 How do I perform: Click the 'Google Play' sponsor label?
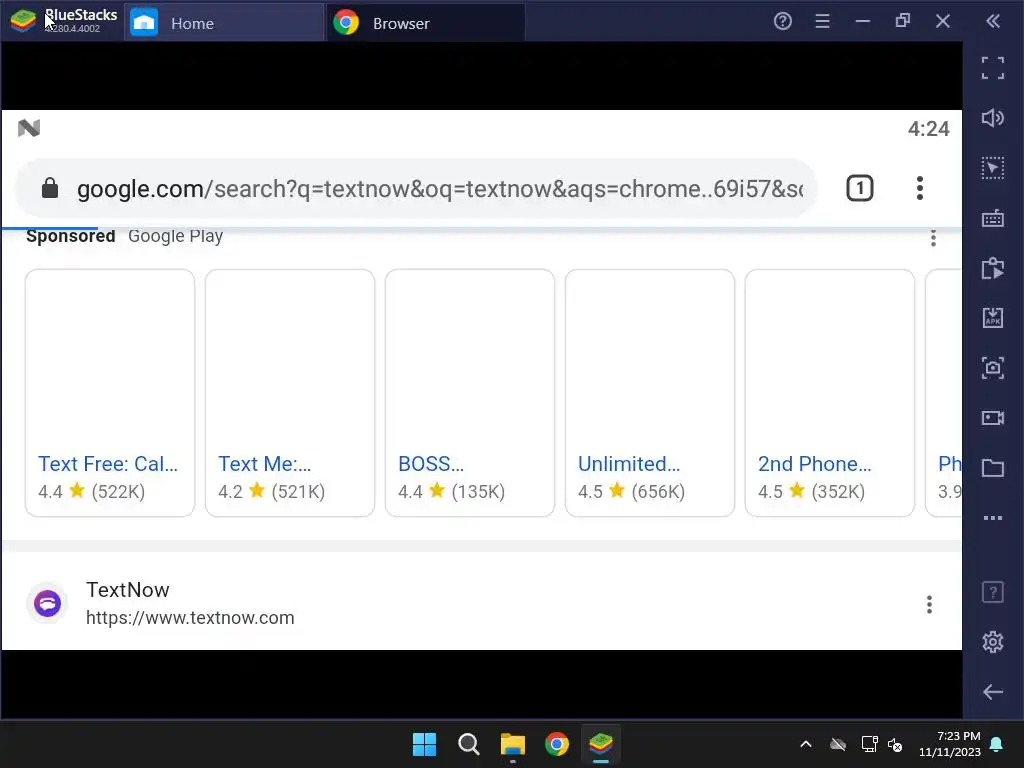click(176, 236)
